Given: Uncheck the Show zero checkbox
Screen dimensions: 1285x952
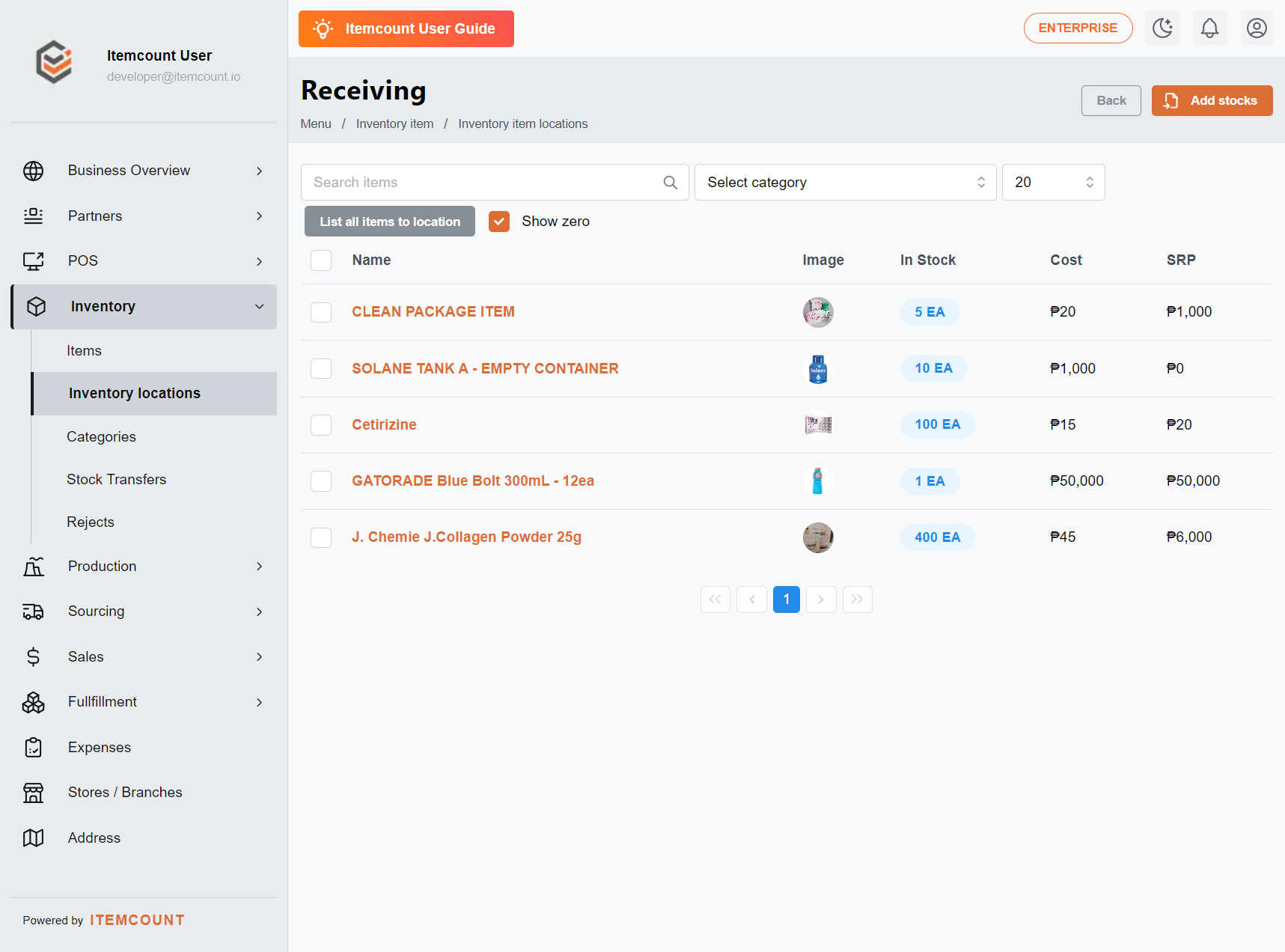Looking at the screenshot, I should pyautogui.click(x=499, y=222).
